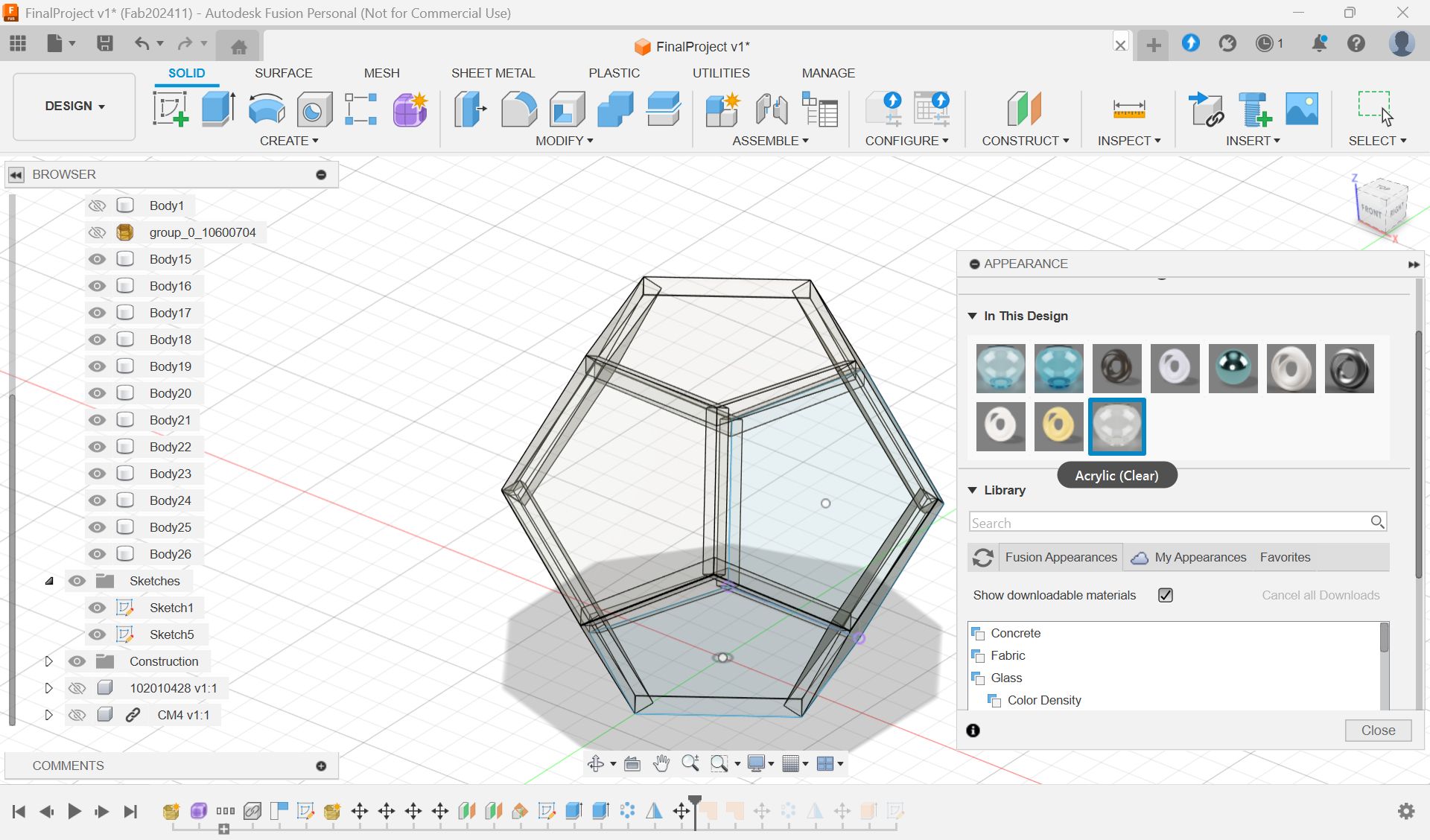The image size is (1430, 840).
Task: Select the Revolve tool icon
Action: 267,109
